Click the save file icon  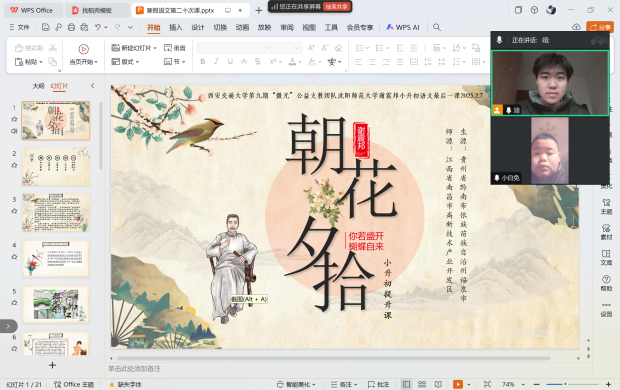point(45,27)
